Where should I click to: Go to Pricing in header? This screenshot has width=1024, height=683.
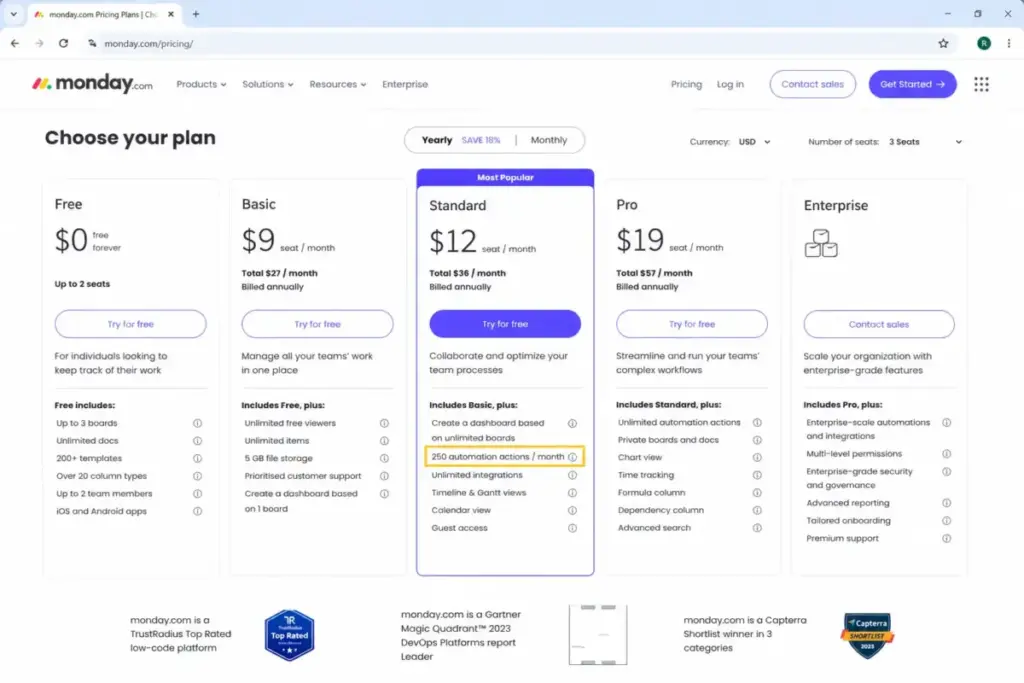(686, 84)
